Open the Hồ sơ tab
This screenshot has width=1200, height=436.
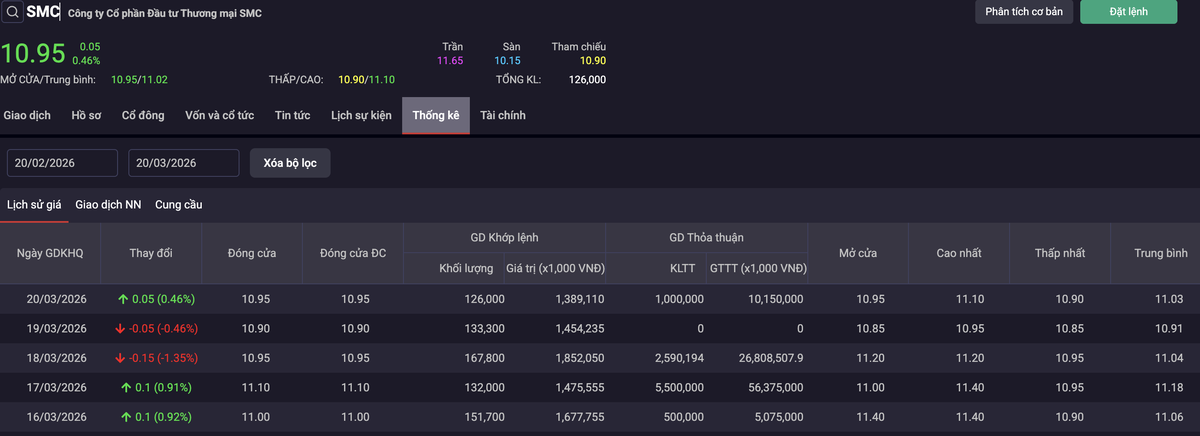(86, 116)
